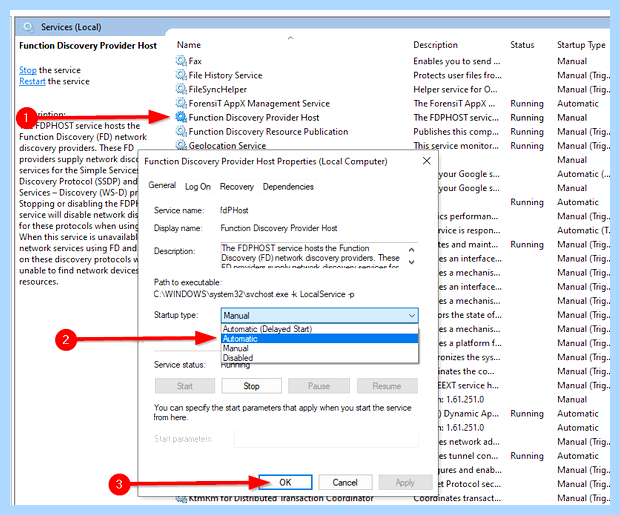The height and width of the screenshot is (515, 620).
Task: Select the Fax service row name
Action: click(195, 61)
